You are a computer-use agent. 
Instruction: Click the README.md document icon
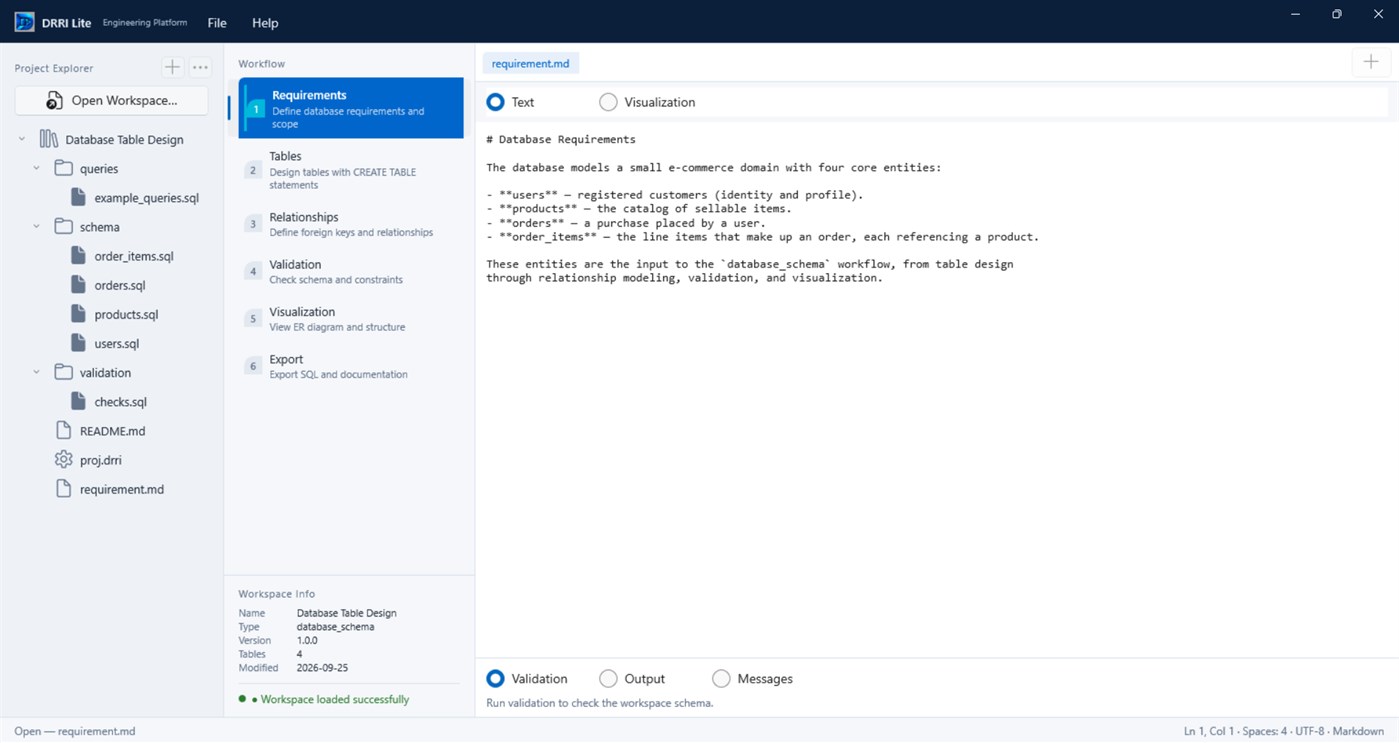point(63,430)
